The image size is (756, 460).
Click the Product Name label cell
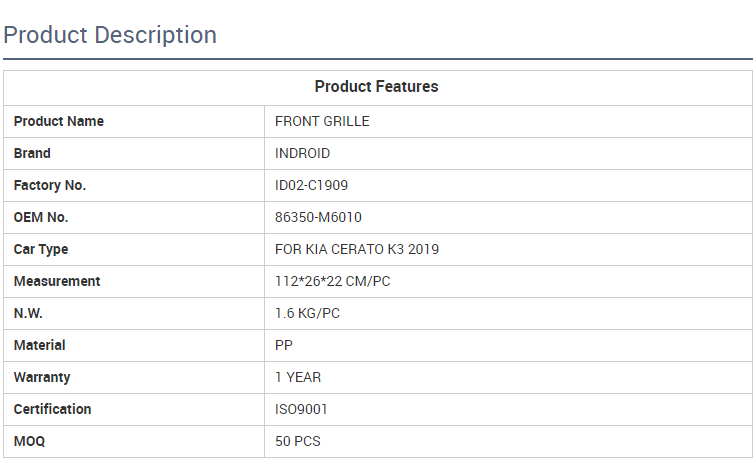tap(59, 122)
